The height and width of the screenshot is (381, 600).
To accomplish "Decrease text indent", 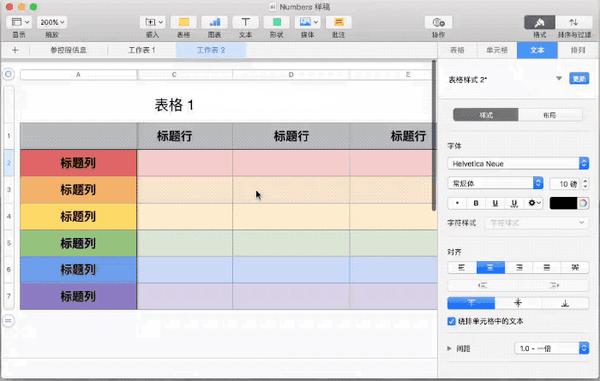I will click(483, 285).
